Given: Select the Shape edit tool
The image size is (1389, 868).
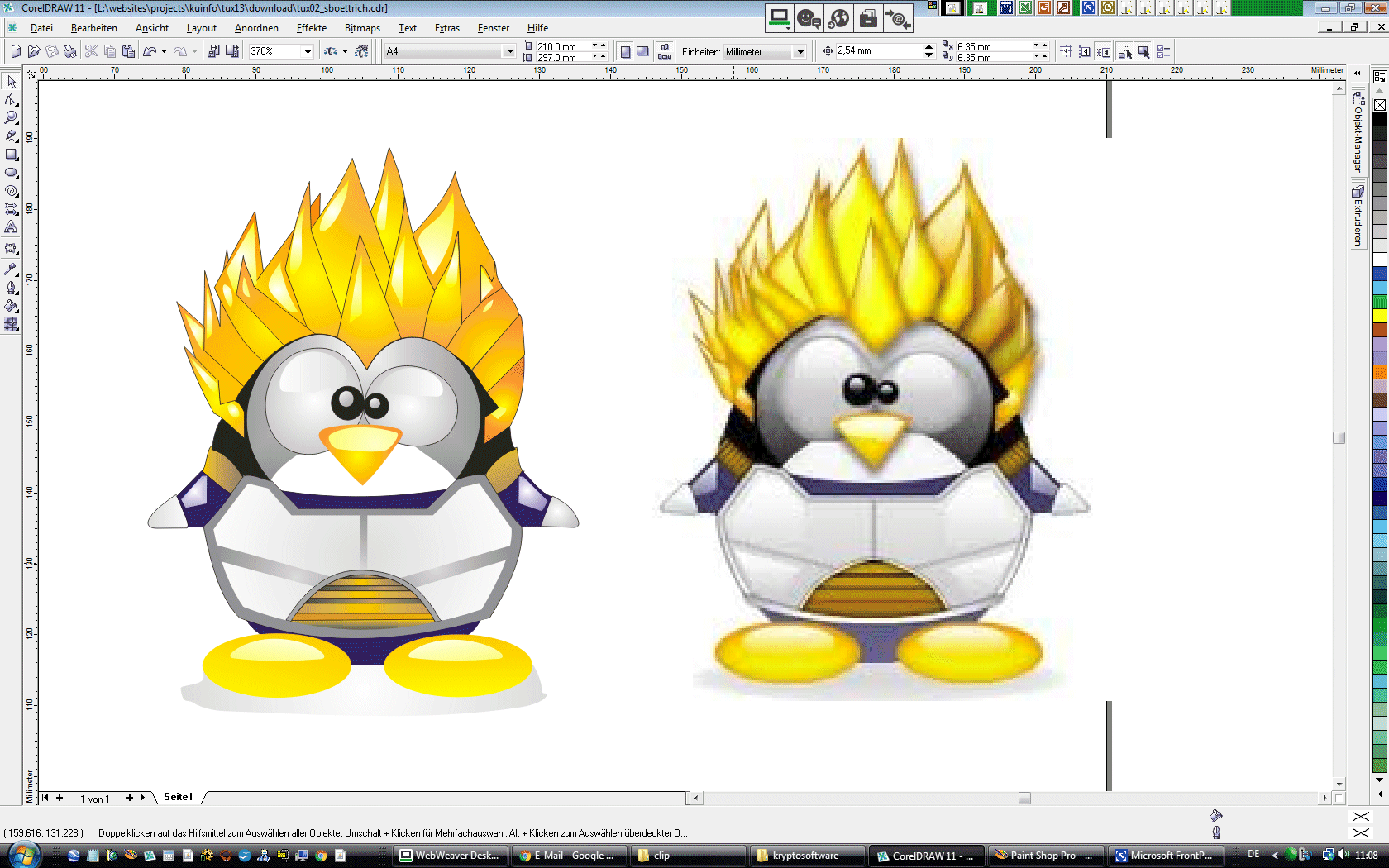Looking at the screenshot, I should click(12, 100).
